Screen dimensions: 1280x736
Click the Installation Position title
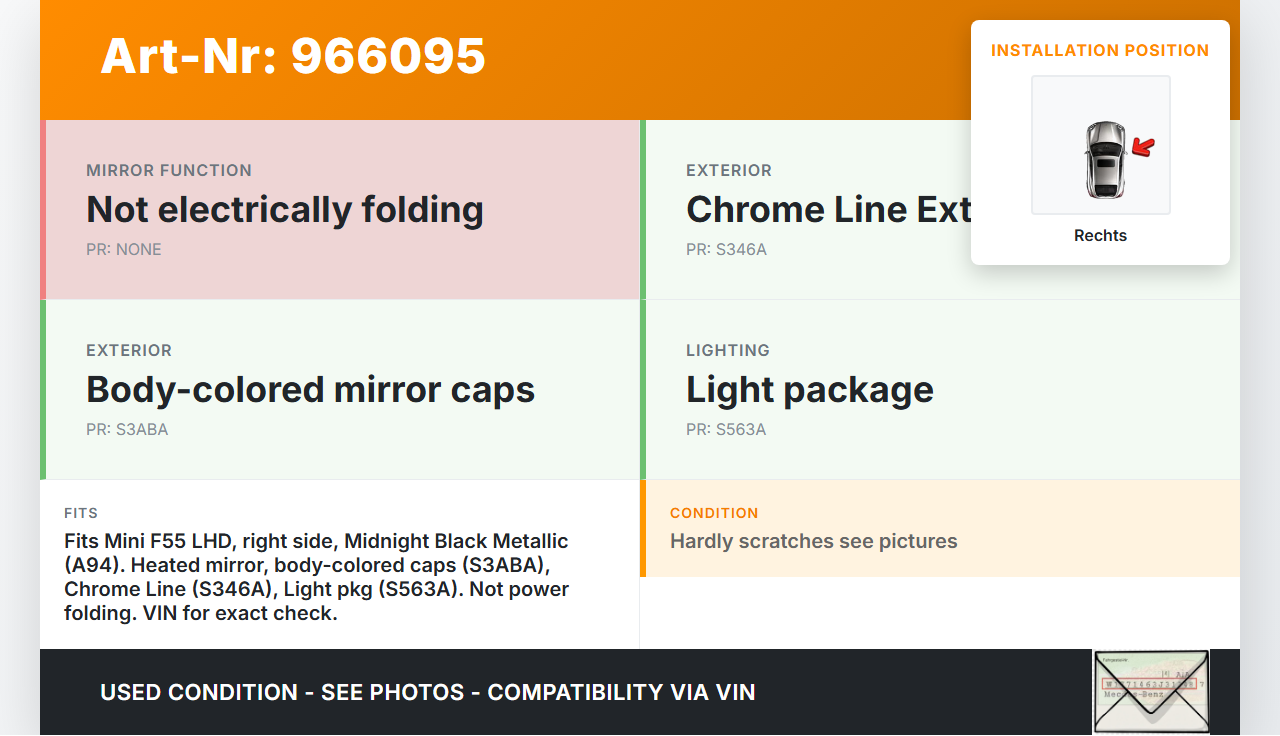(x=1100, y=50)
